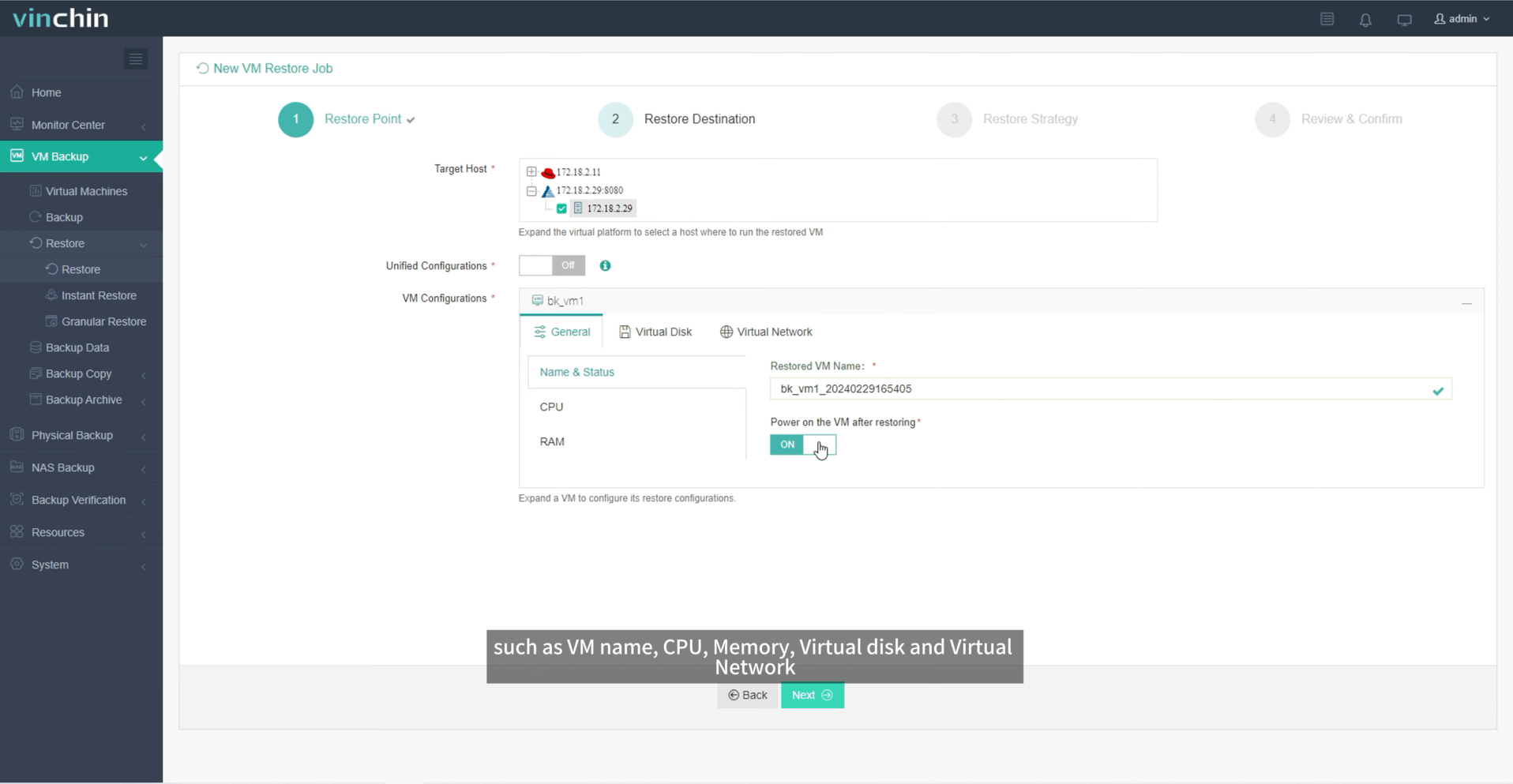Toggle Unified Configurations switch on
The width and height of the screenshot is (1513, 784).
click(552, 266)
